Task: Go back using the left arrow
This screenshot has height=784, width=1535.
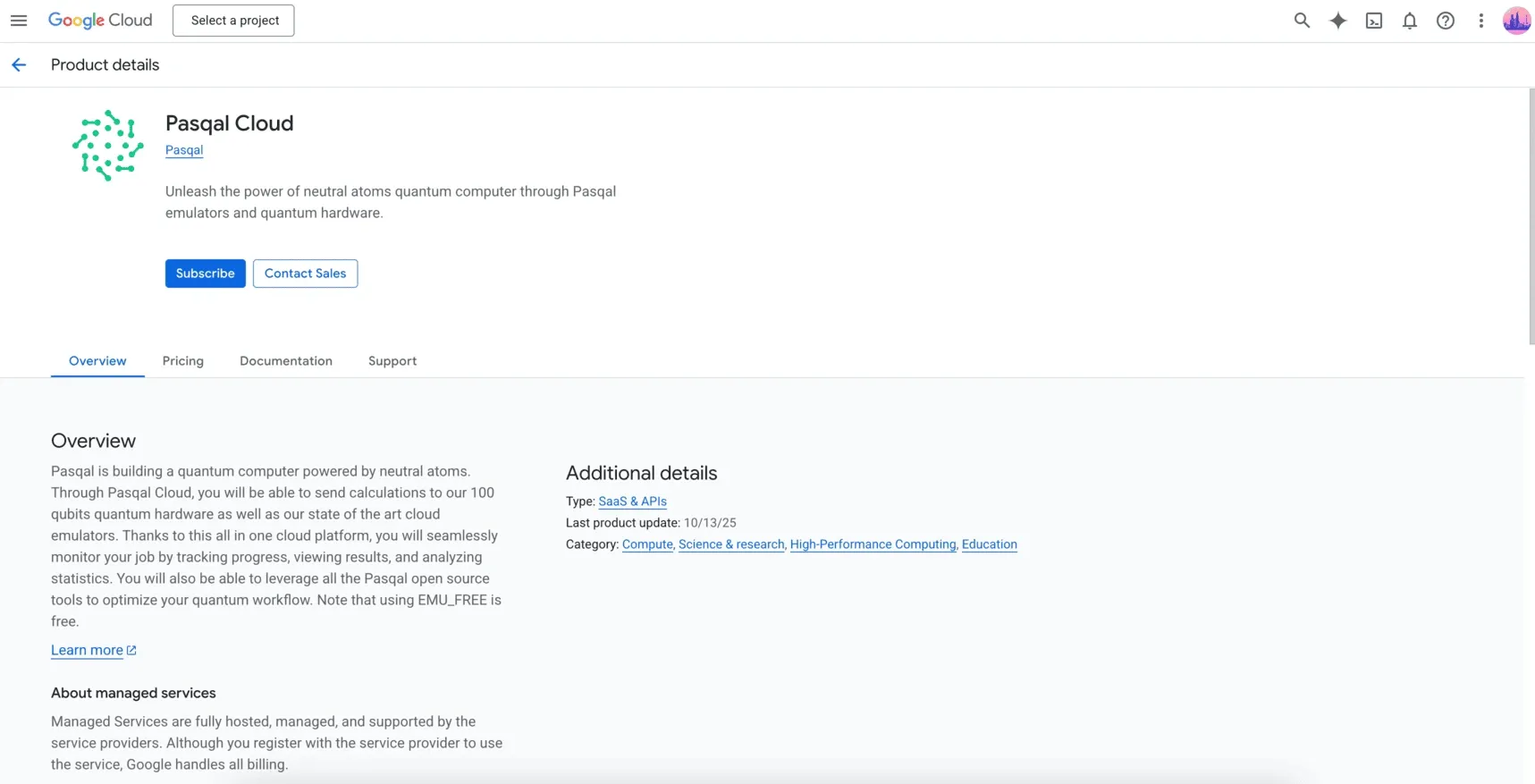Action: coord(19,64)
